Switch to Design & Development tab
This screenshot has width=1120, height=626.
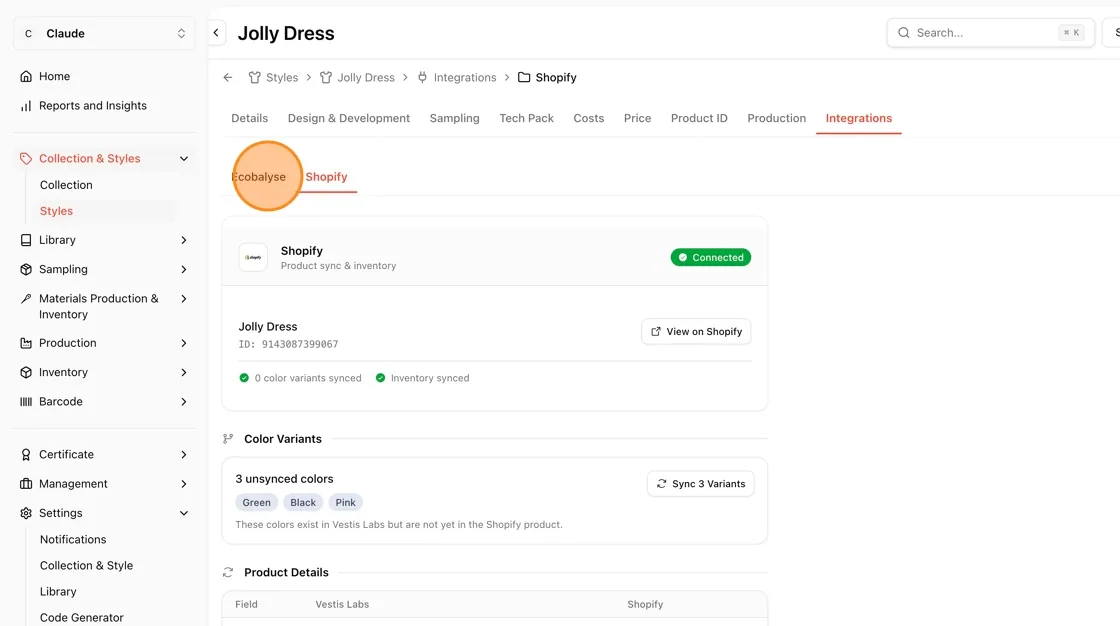(349, 118)
